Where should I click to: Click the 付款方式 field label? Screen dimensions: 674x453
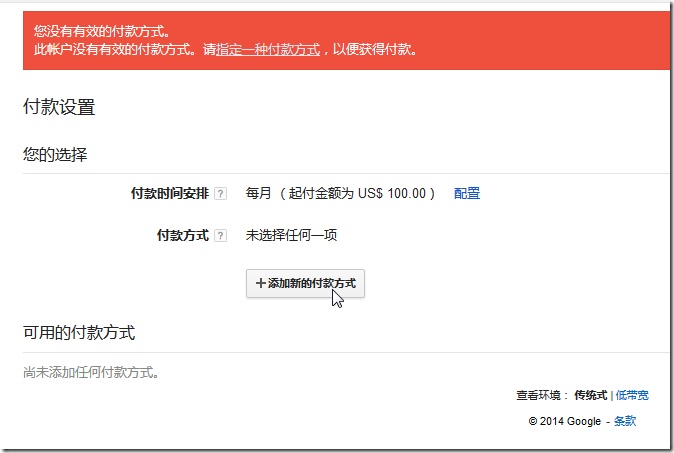coord(183,235)
